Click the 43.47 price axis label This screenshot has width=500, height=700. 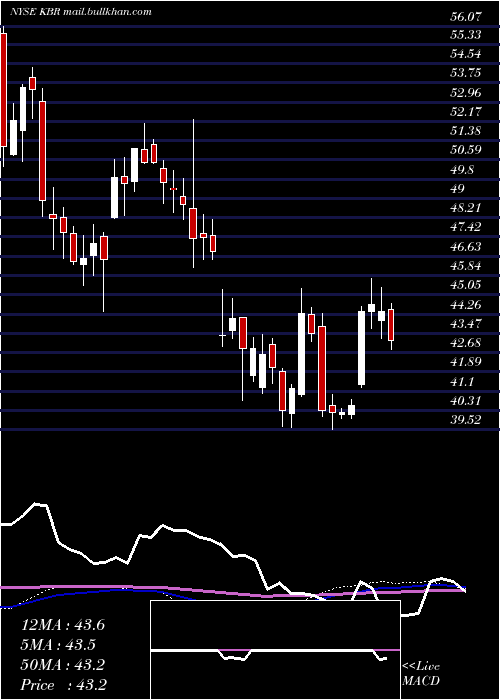[466, 323]
